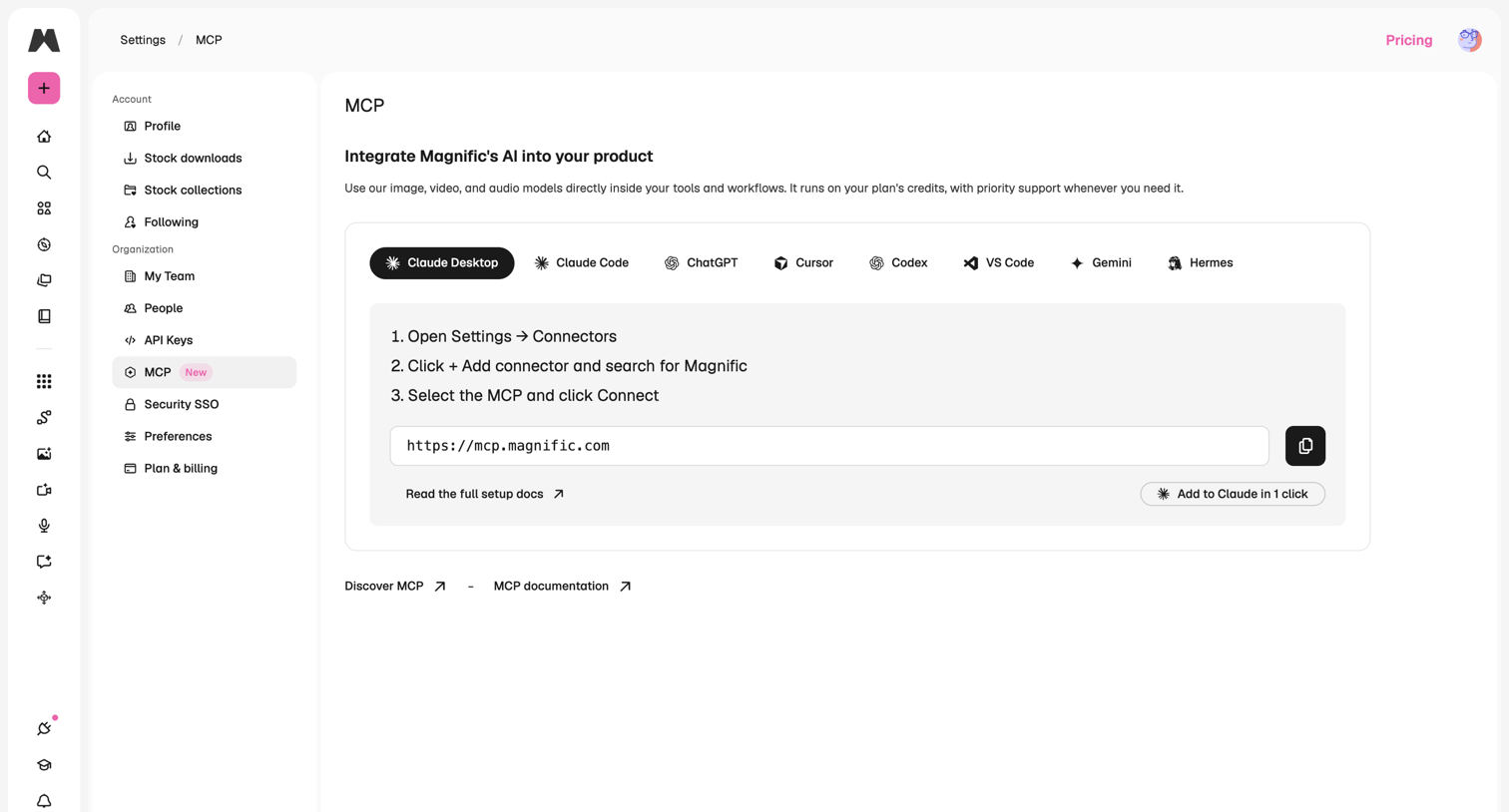Open the stacked-pages sidebar icon
The width and height of the screenshot is (1509, 812).
click(x=44, y=280)
